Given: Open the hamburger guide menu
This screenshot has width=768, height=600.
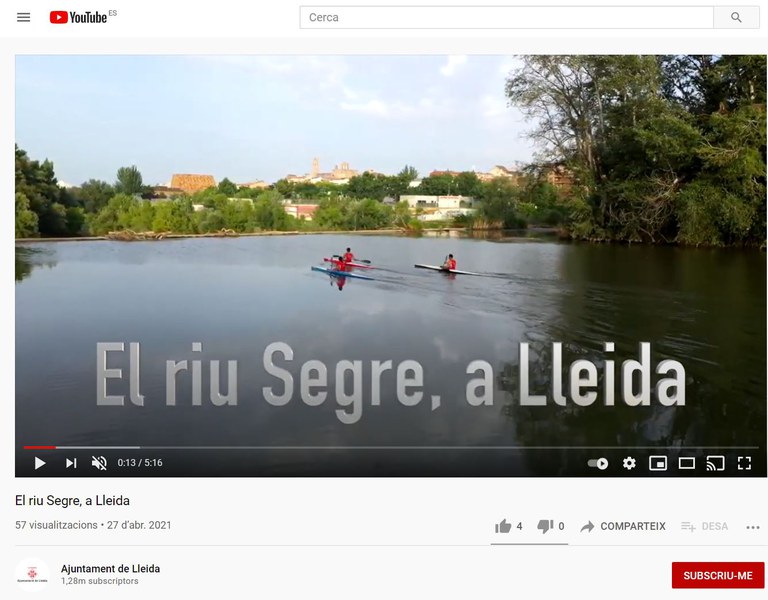Looking at the screenshot, I should tap(24, 18).
